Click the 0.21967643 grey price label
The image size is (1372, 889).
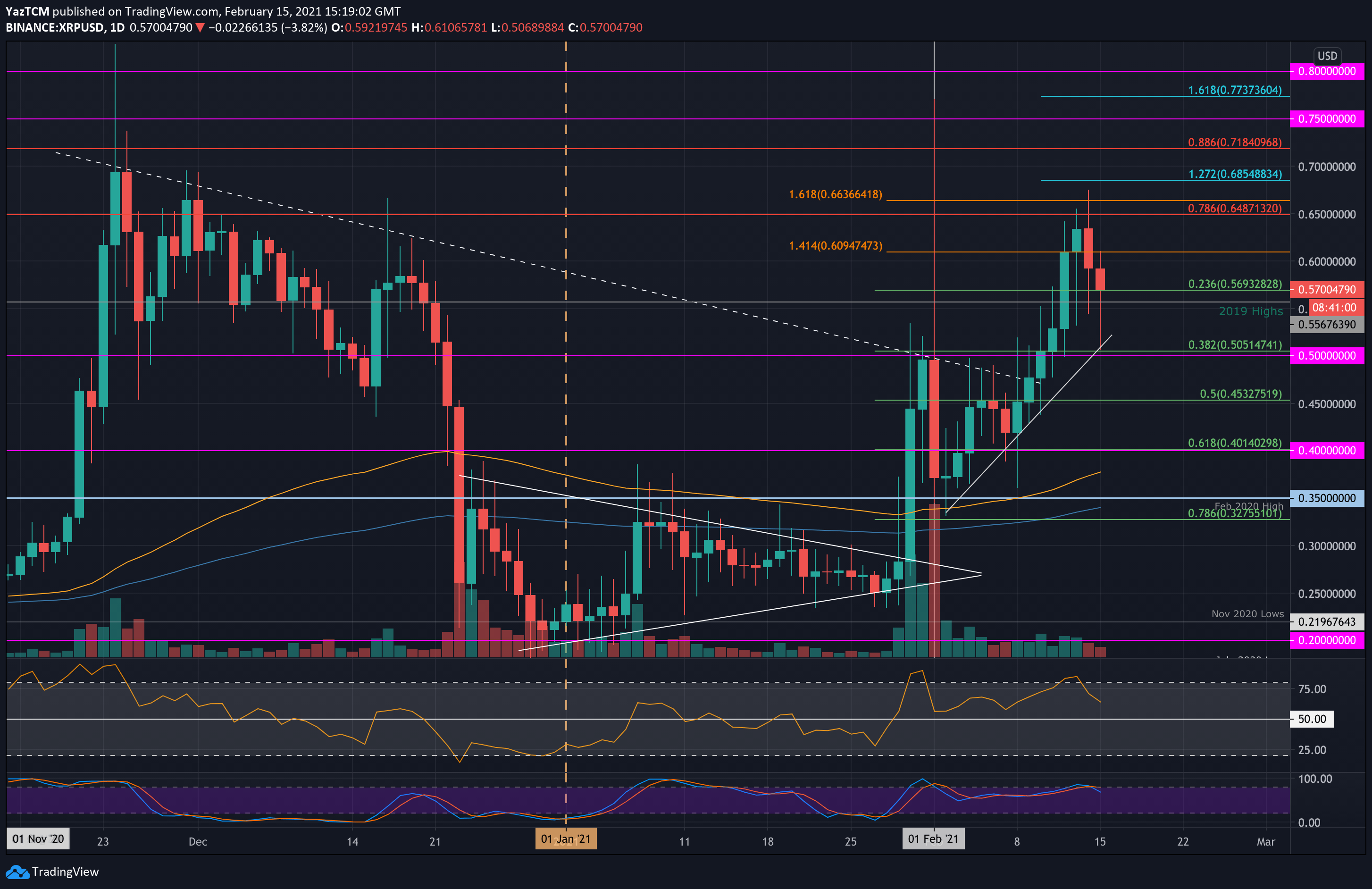[x=1326, y=621]
